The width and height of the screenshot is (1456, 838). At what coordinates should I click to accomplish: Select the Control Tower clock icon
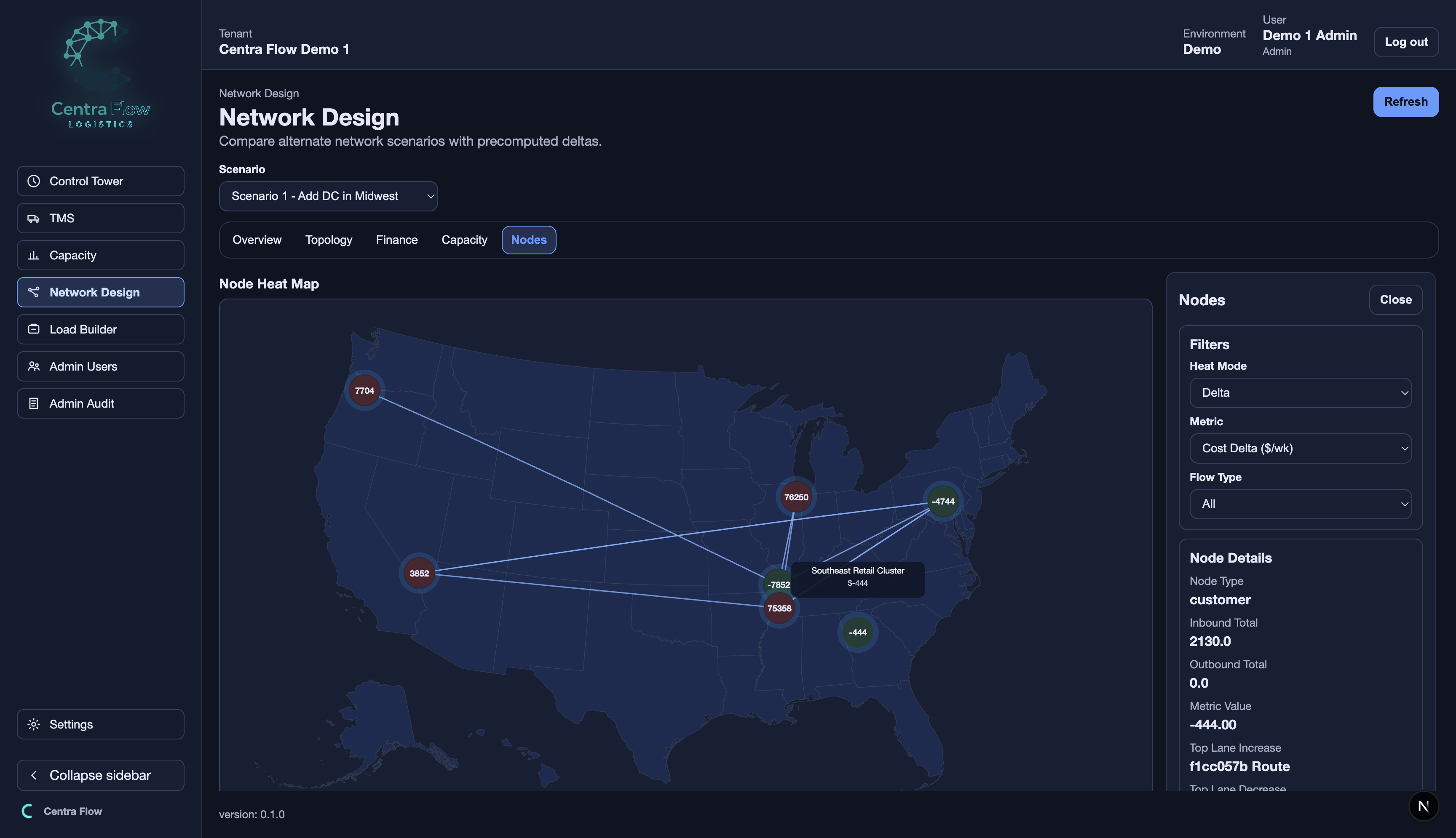click(33, 181)
